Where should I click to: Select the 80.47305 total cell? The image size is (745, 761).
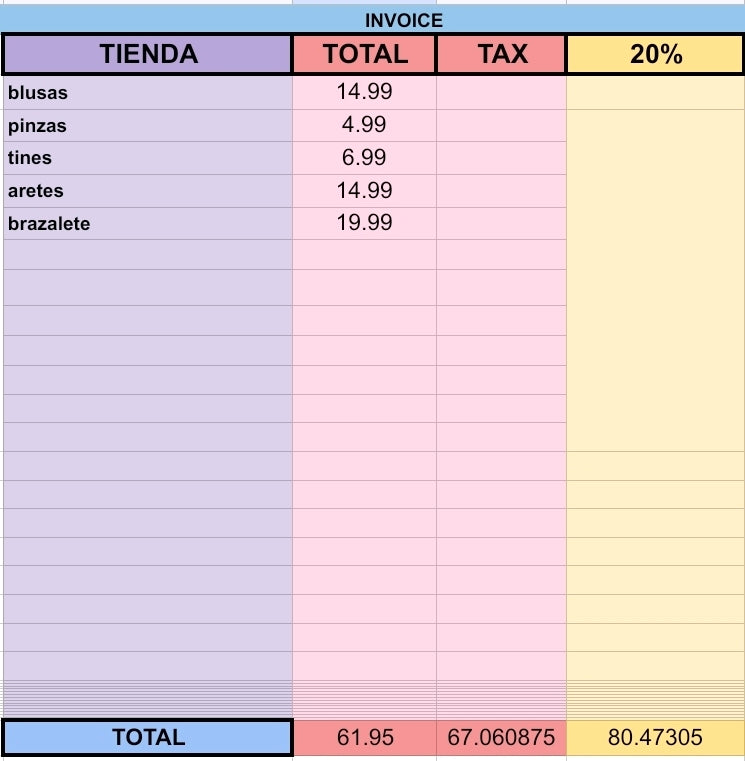(x=655, y=738)
